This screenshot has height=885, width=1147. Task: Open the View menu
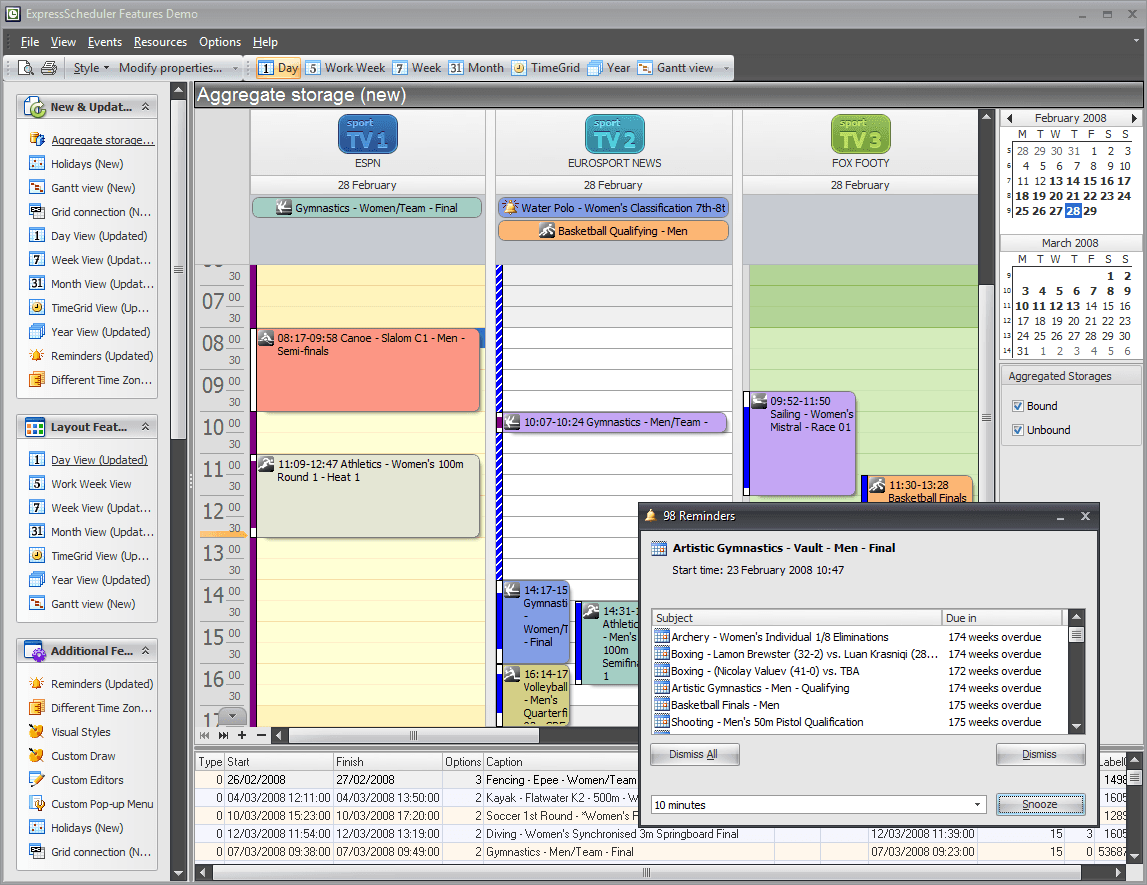pyautogui.click(x=63, y=42)
